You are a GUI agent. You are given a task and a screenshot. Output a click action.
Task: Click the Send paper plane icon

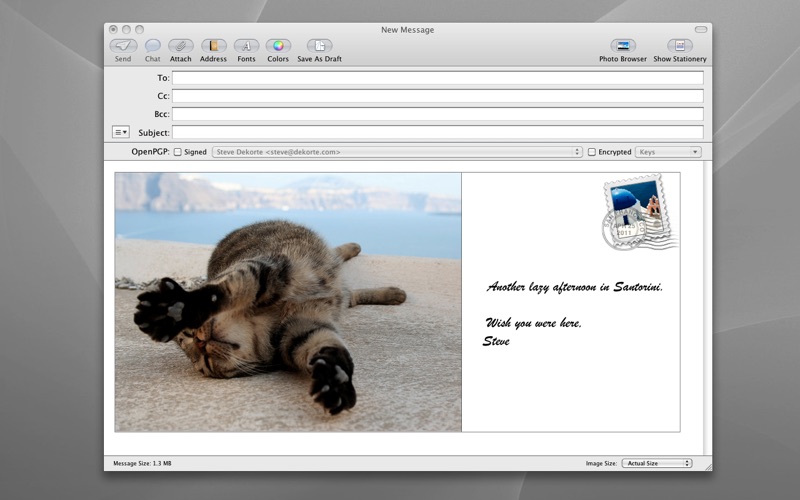pyautogui.click(x=123, y=46)
